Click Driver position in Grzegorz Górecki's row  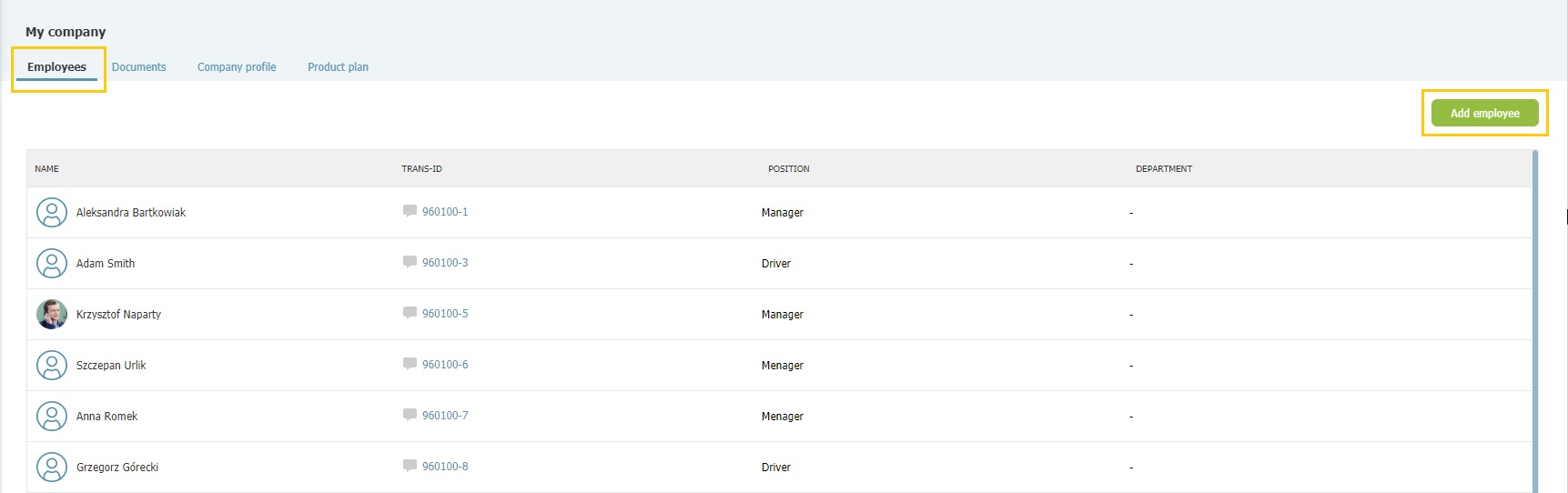coord(776,468)
